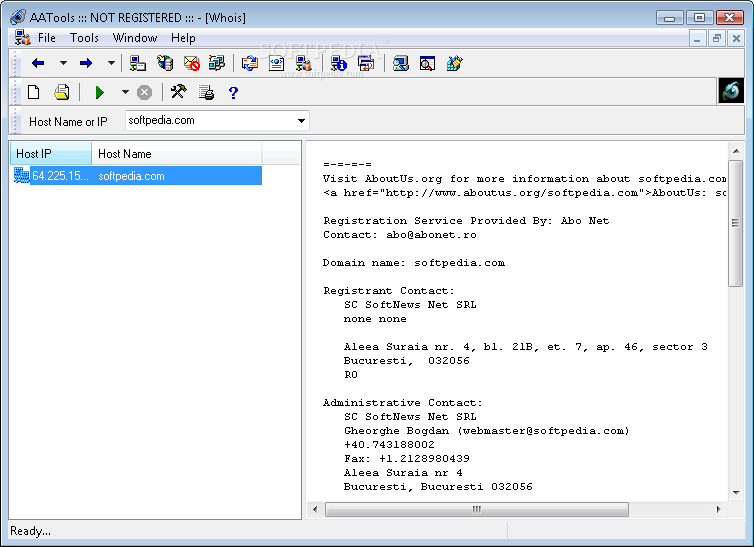Click the computer icon in the host row
This screenshot has height=547, width=754.
[x=22, y=175]
